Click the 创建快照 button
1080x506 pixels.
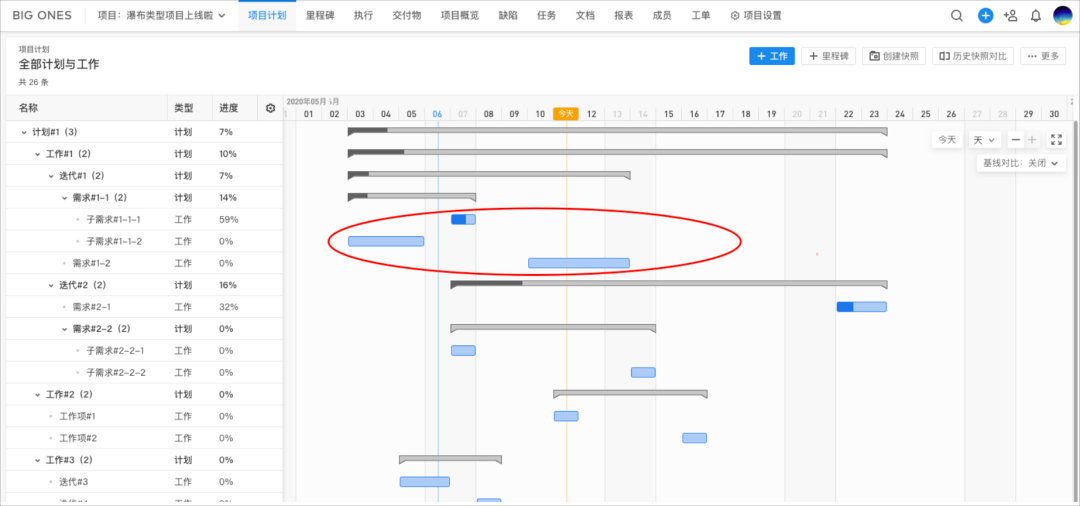coord(894,56)
